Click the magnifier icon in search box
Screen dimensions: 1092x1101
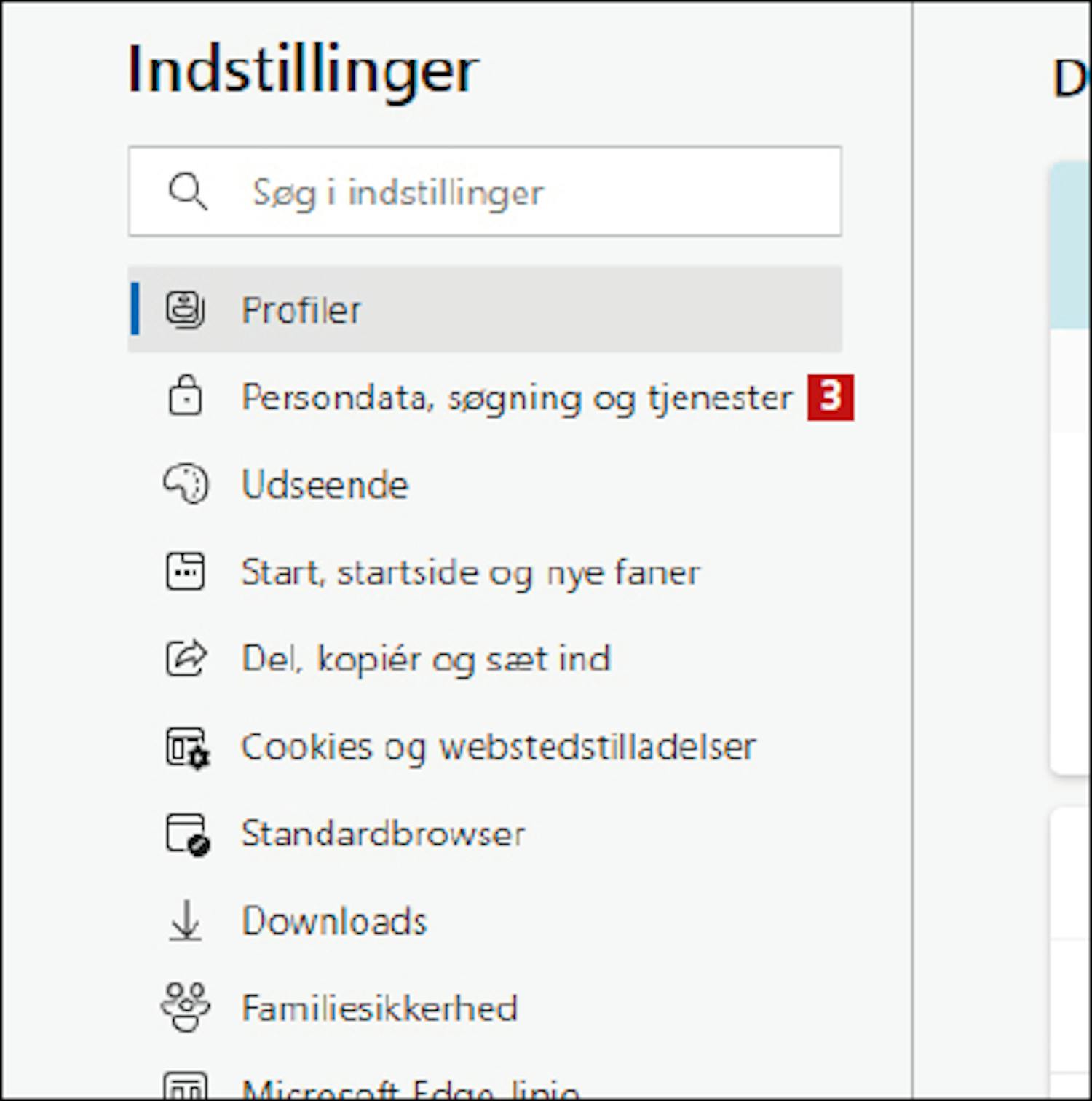click(x=187, y=192)
